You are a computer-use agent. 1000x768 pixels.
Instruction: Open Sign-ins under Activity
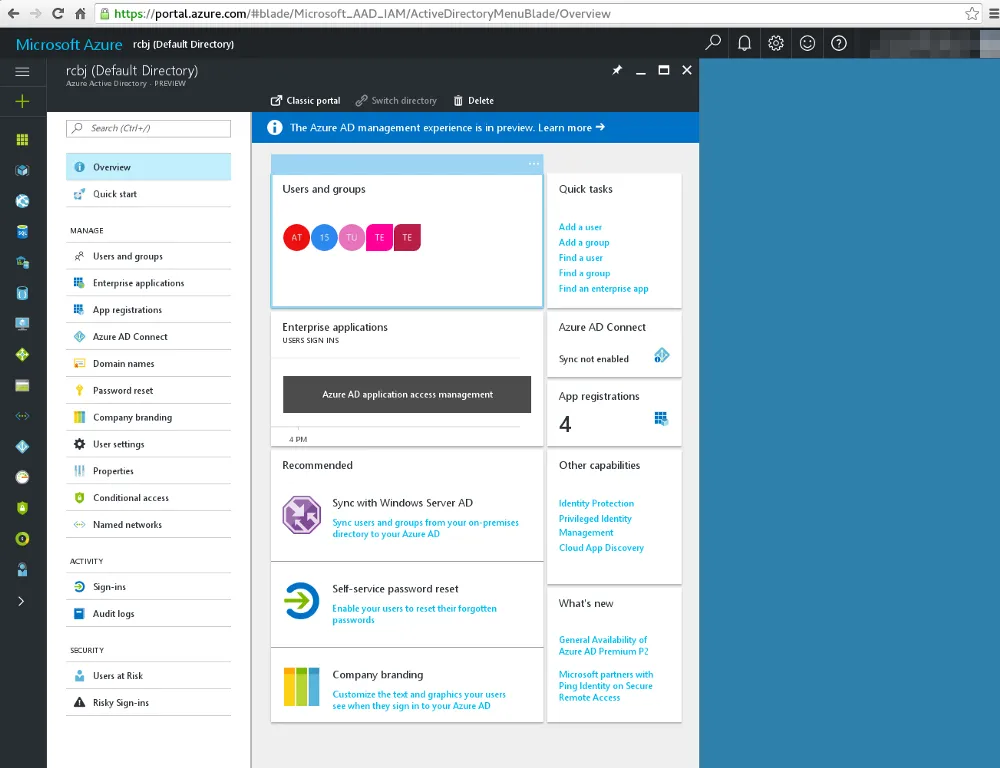[x=149, y=587]
